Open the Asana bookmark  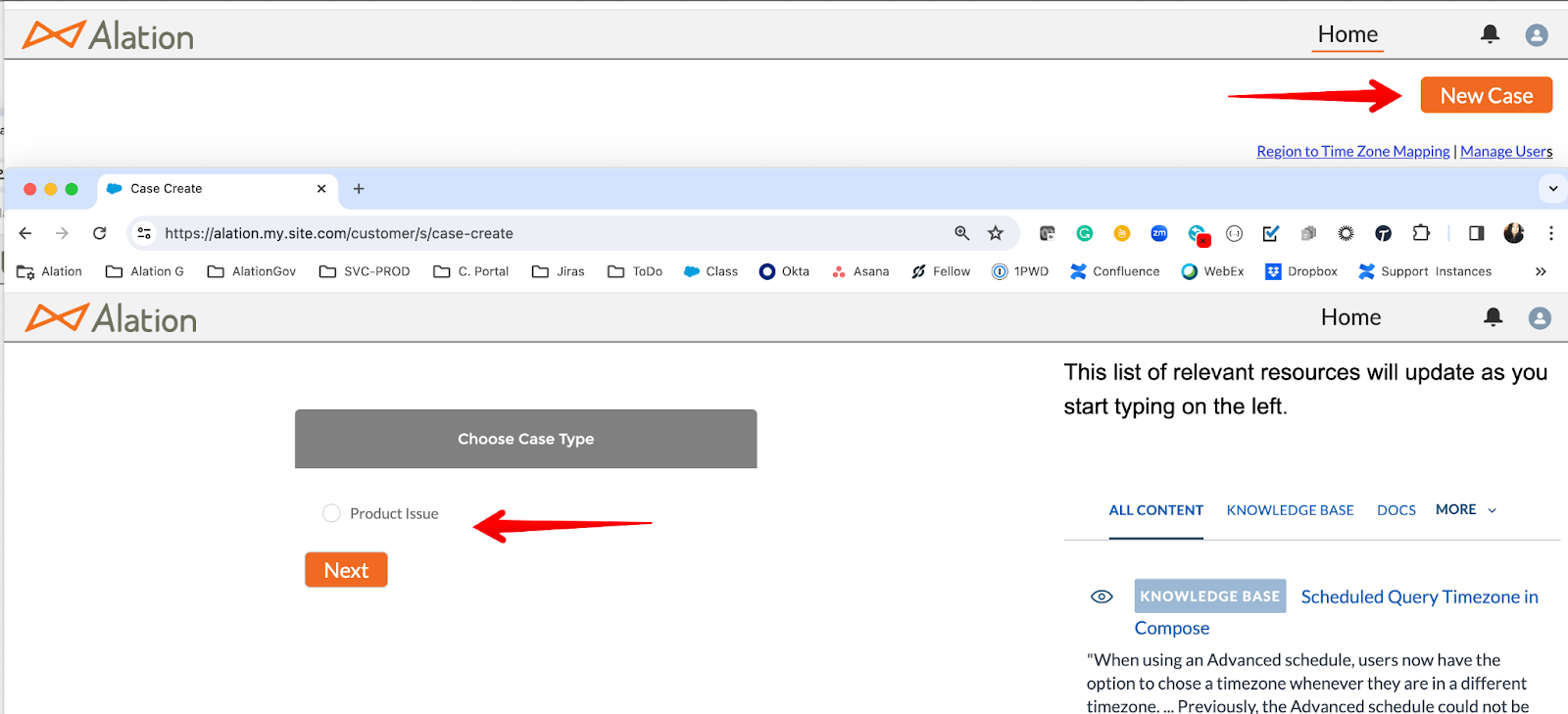(x=860, y=271)
